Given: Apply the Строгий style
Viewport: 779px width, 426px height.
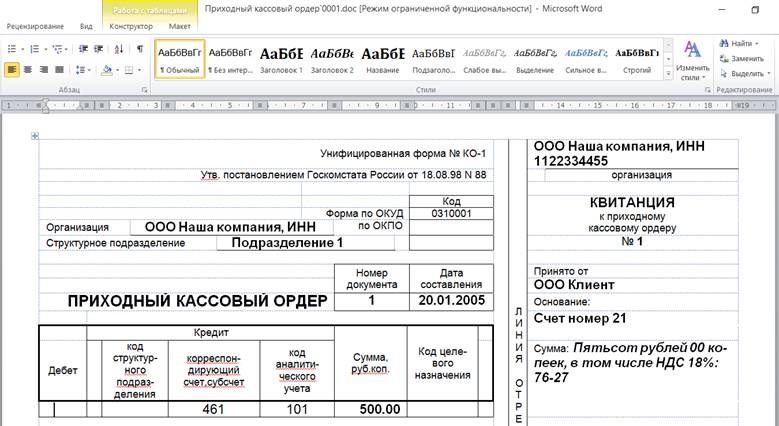Looking at the screenshot, I should coord(637,59).
